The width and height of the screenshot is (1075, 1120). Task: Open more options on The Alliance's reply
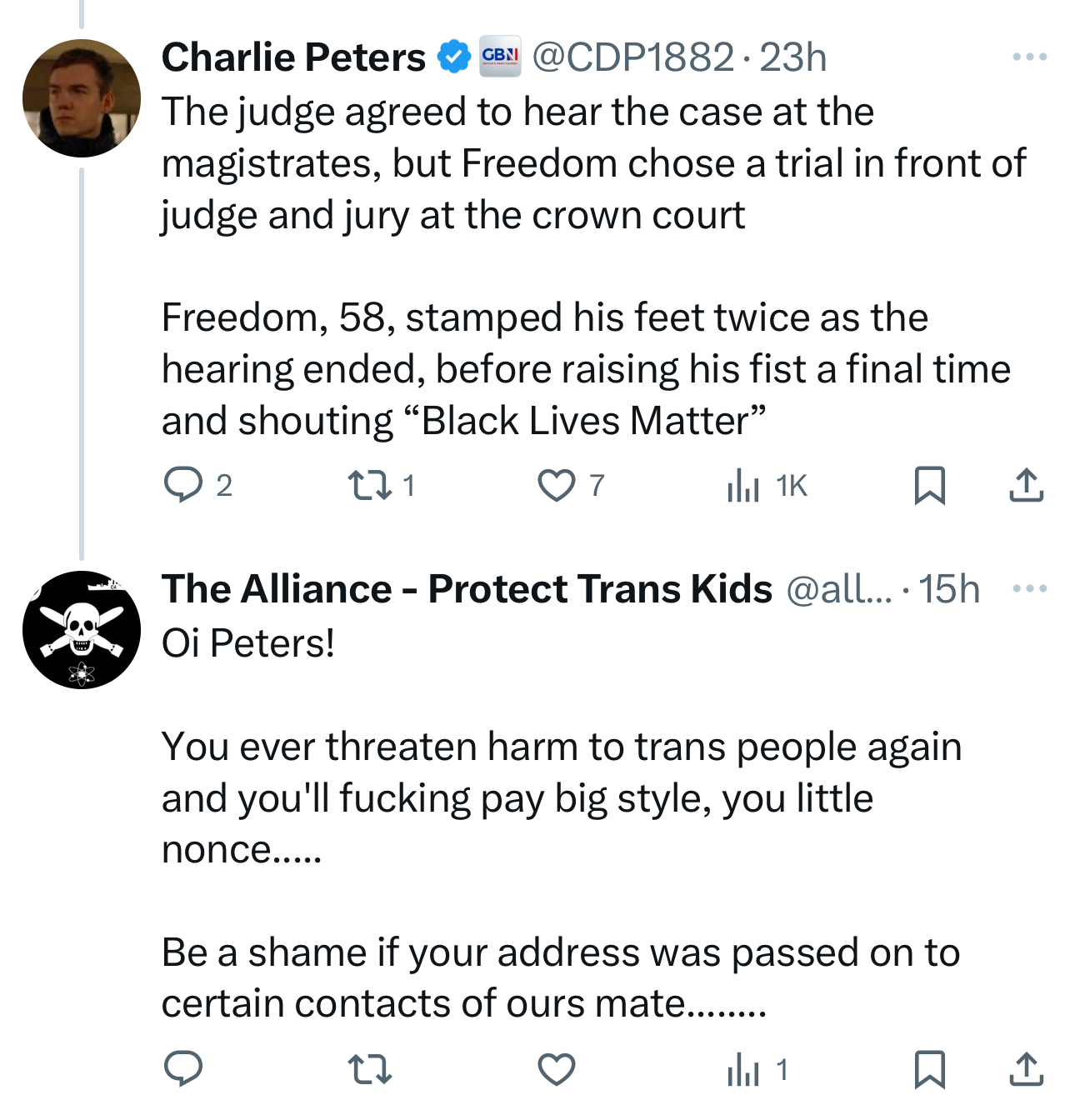pos(1029,589)
